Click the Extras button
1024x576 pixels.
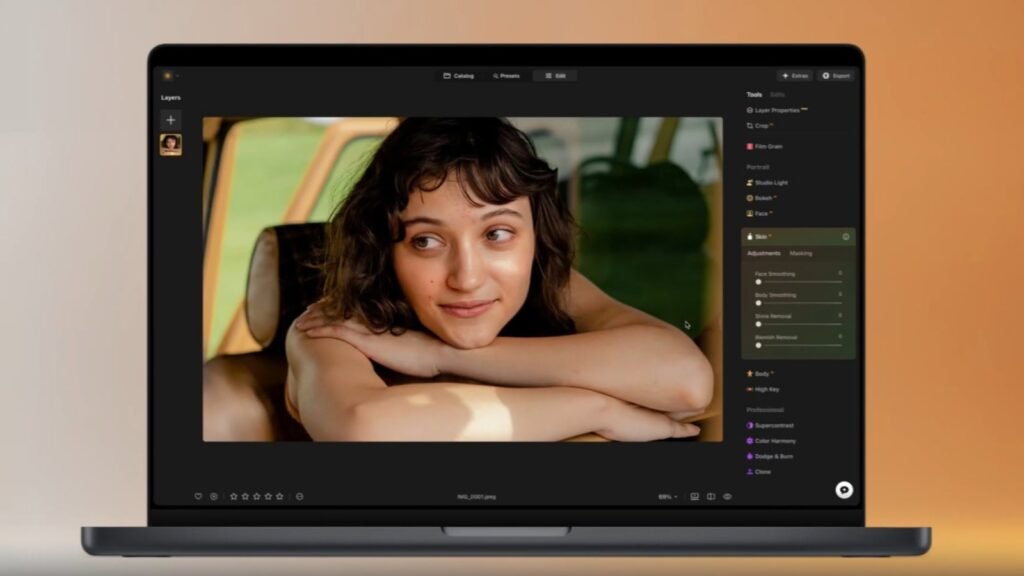[x=795, y=76]
